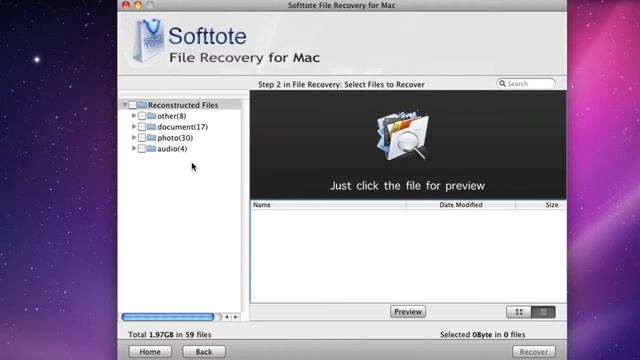Click the search magnifier icon
Viewport: 640px width, 360px height.
point(502,84)
